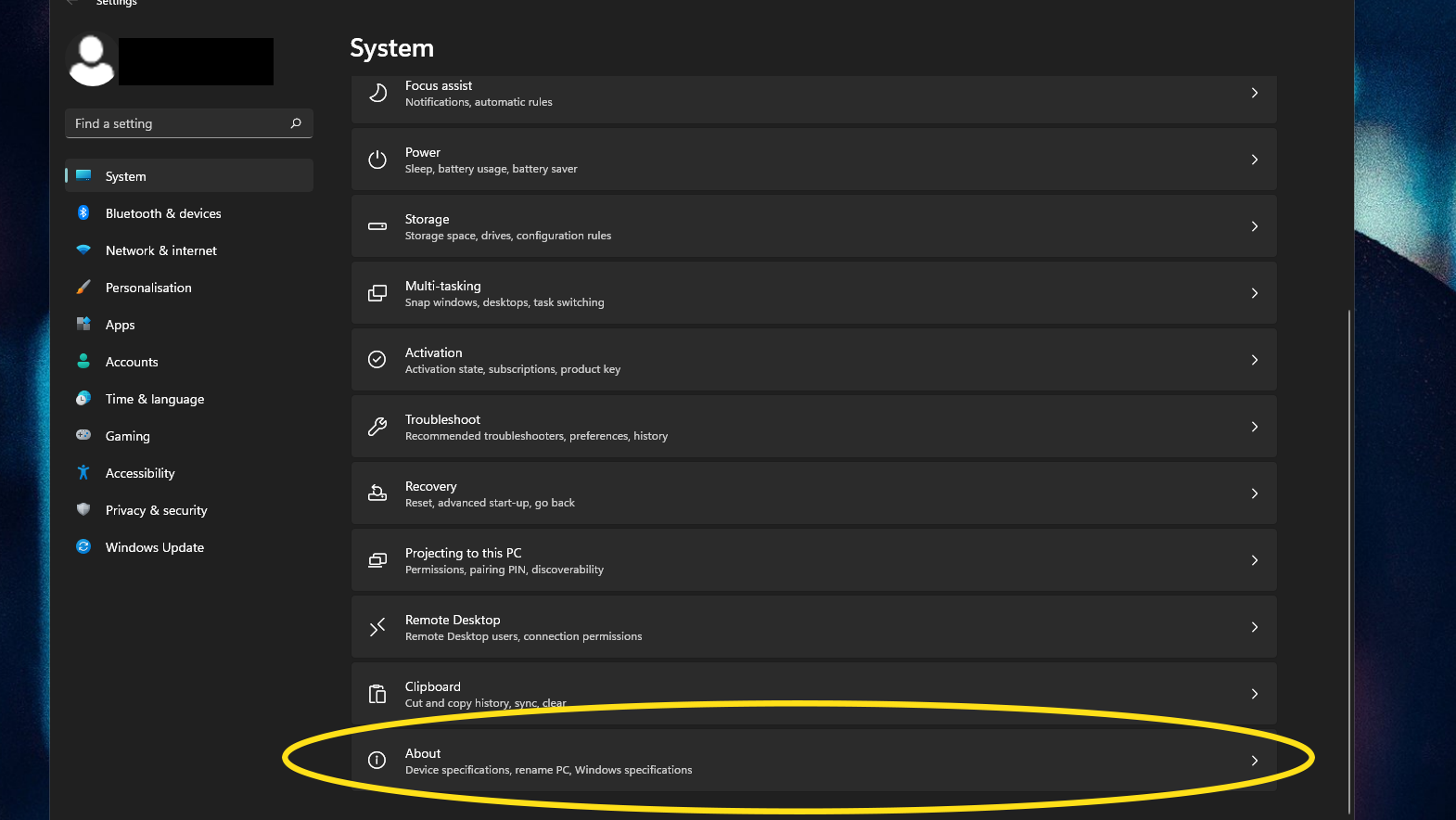Click the user profile avatar
The width and height of the screenshot is (1456, 820).
tap(92, 61)
